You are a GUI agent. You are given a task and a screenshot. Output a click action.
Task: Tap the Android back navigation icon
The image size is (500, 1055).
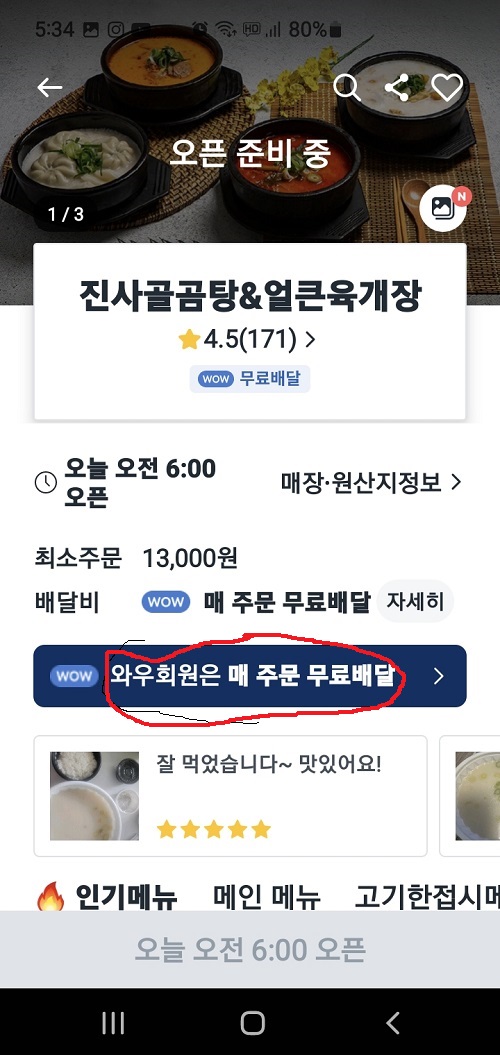393,1023
